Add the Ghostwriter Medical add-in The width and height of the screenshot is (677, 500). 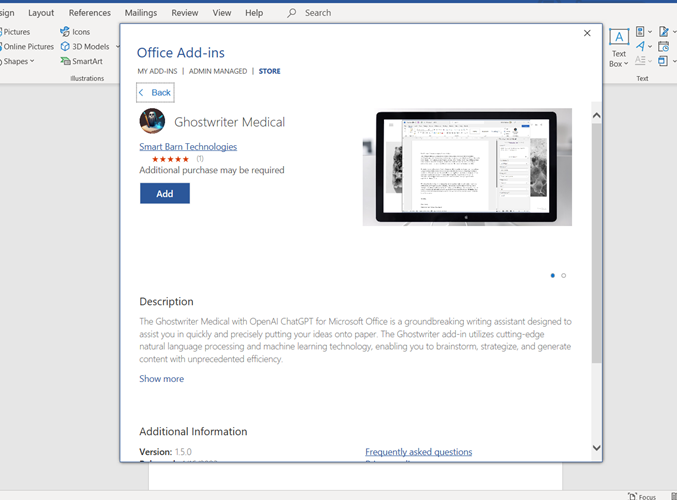click(x=165, y=193)
